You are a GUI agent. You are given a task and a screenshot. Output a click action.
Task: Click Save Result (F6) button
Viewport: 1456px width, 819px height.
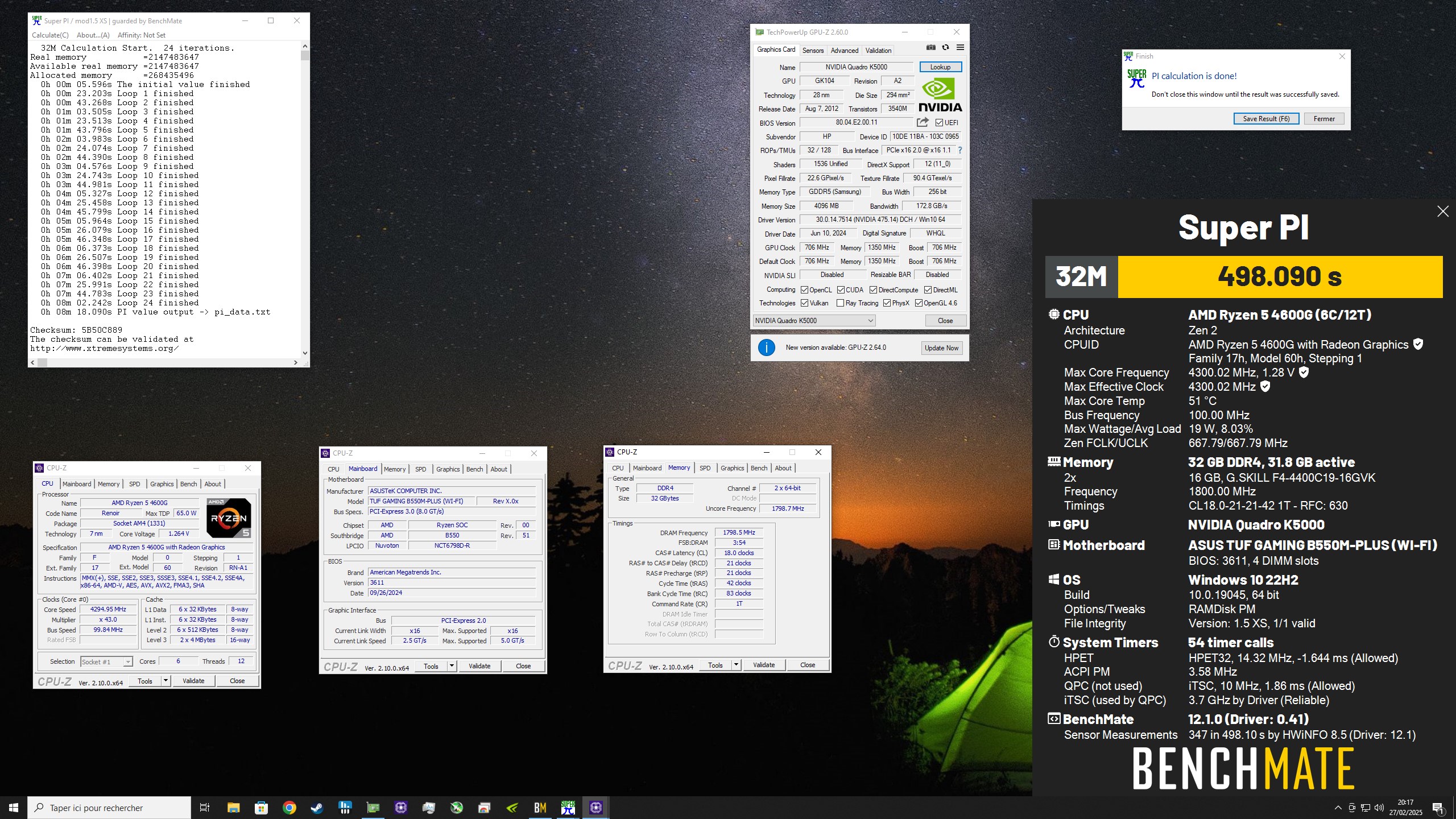click(x=1266, y=119)
